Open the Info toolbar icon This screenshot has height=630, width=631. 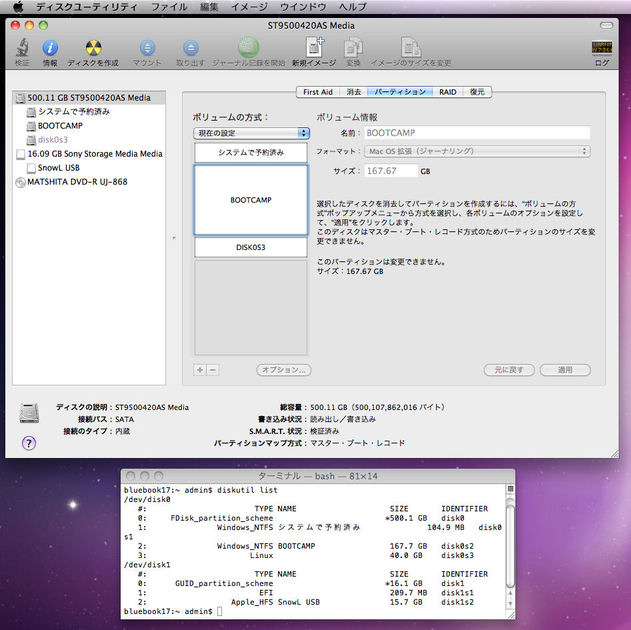coord(50,48)
